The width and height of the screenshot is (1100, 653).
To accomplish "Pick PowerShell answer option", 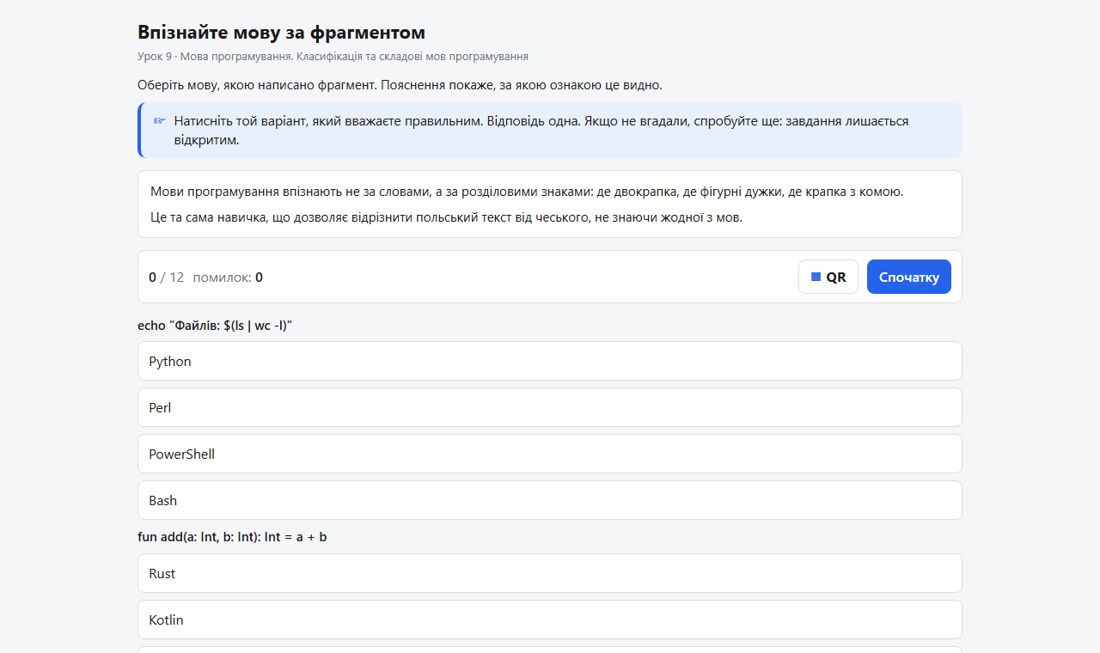I will click(549, 454).
